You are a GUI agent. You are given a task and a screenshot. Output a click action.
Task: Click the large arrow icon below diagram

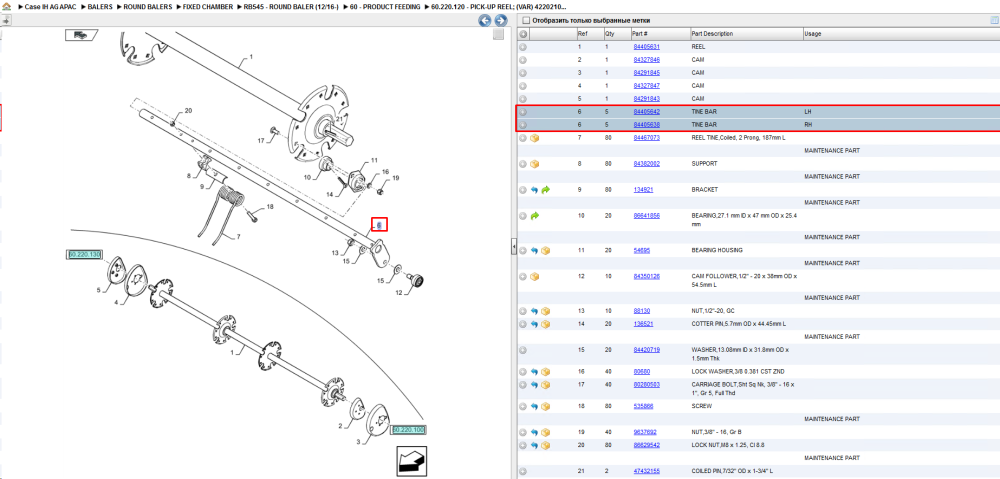411,461
